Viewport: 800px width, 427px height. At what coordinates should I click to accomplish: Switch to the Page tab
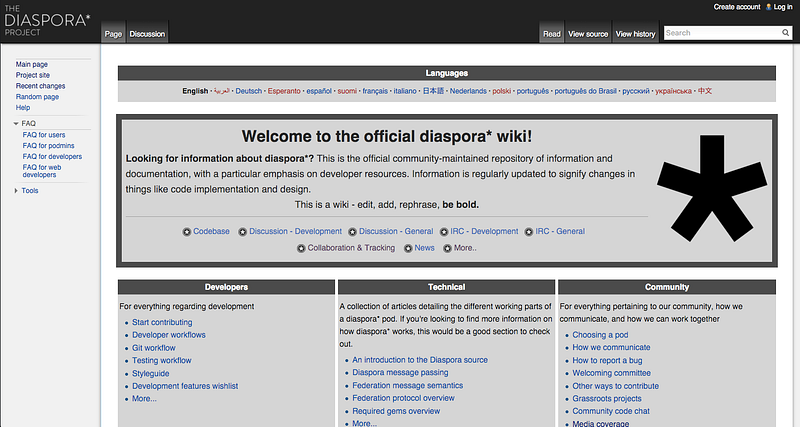coord(113,34)
